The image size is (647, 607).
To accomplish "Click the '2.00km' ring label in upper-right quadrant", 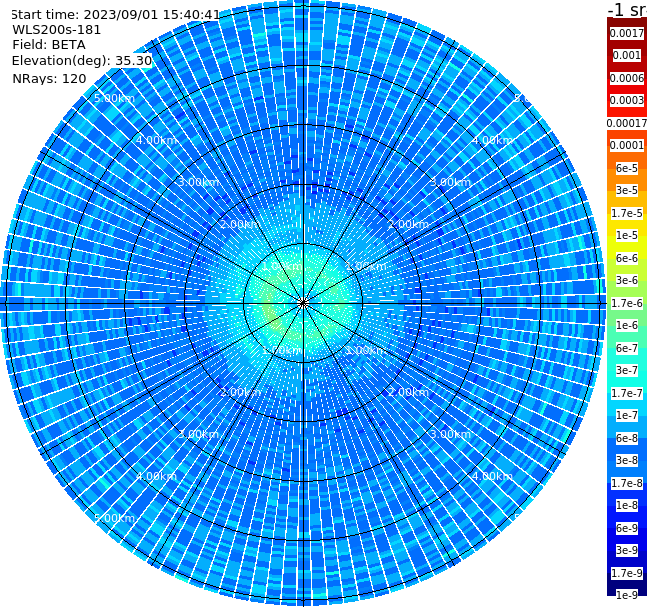I will point(408,224).
